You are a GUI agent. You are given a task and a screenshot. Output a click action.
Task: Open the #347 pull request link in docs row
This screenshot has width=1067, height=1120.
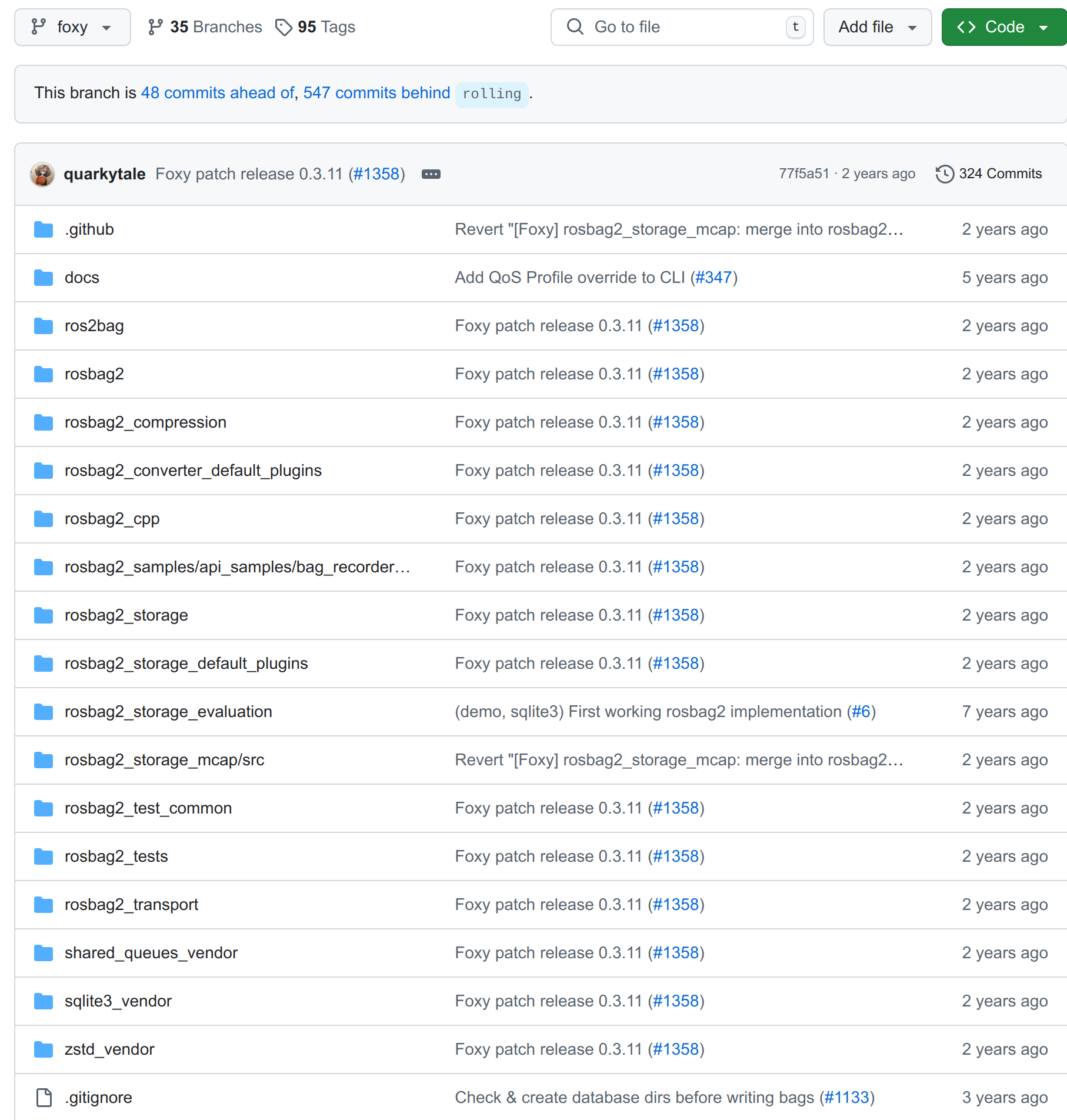coord(713,278)
